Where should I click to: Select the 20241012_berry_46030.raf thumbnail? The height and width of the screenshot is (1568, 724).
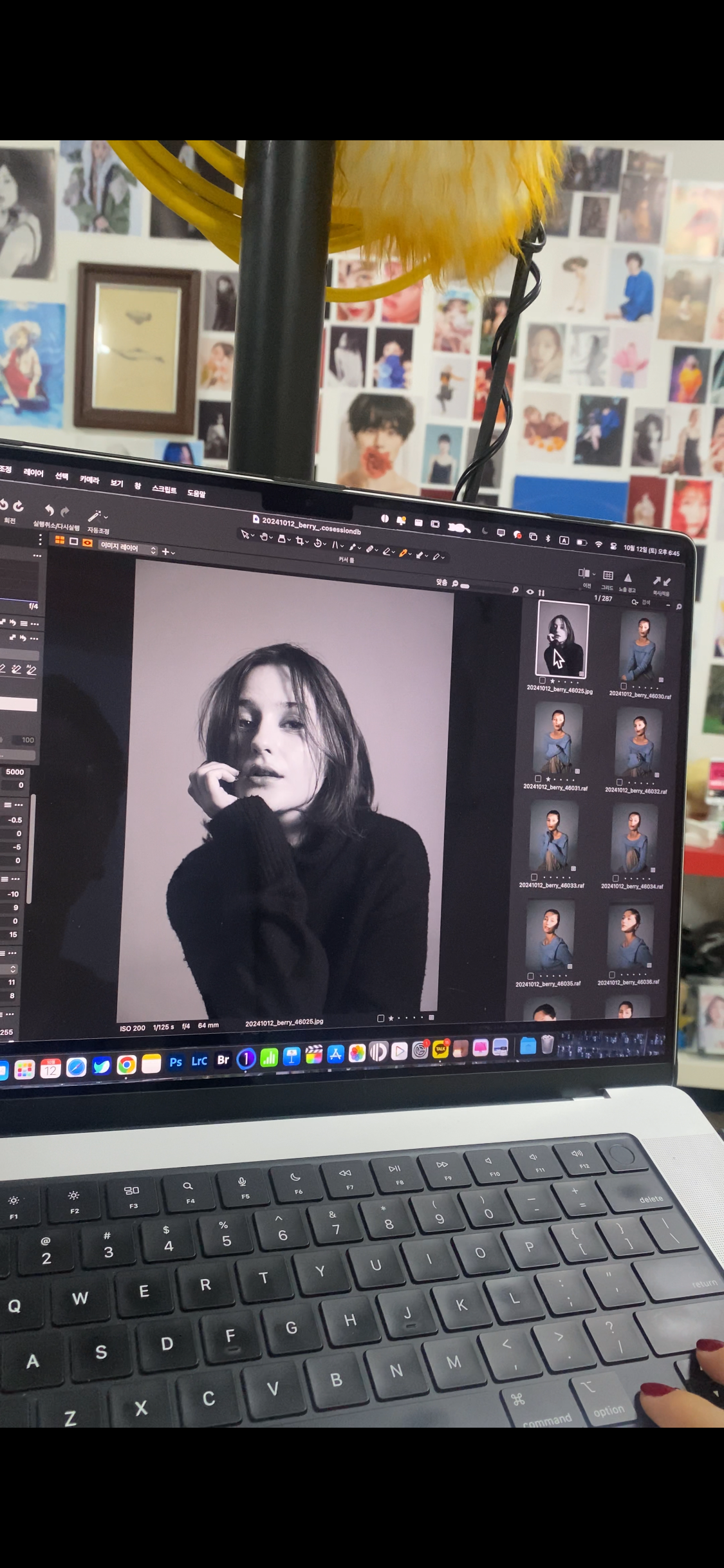tap(642, 647)
